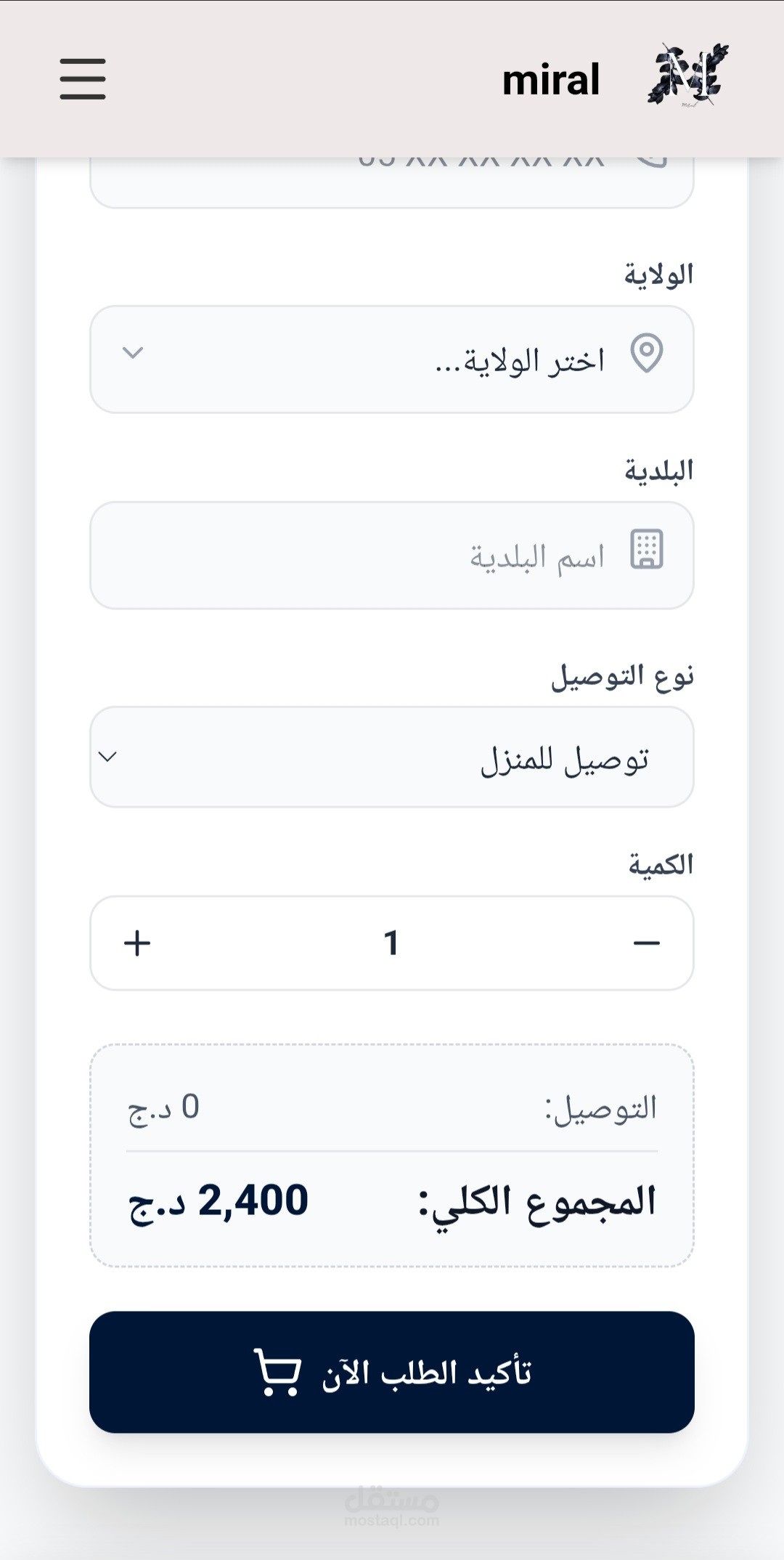Click the 2,400 د.ج total price
The width and height of the screenshot is (784, 1560).
pyautogui.click(x=219, y=1201)
